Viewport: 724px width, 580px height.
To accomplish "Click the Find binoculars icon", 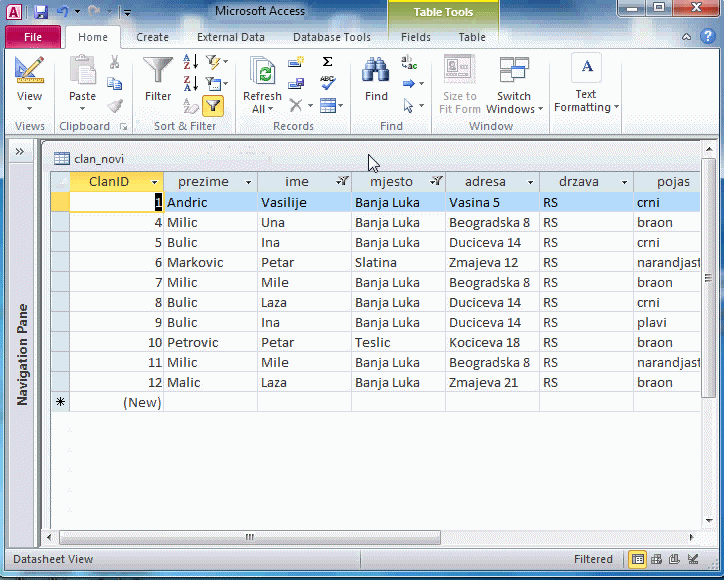I will 376,72.
